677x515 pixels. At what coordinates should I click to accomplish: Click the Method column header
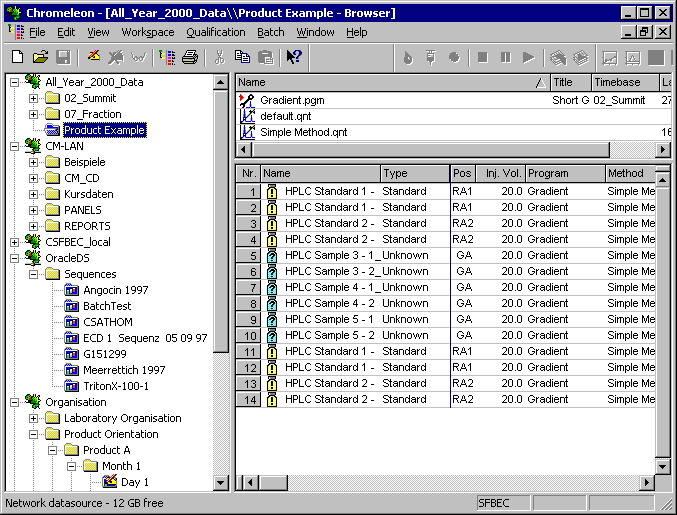(630, 173)
